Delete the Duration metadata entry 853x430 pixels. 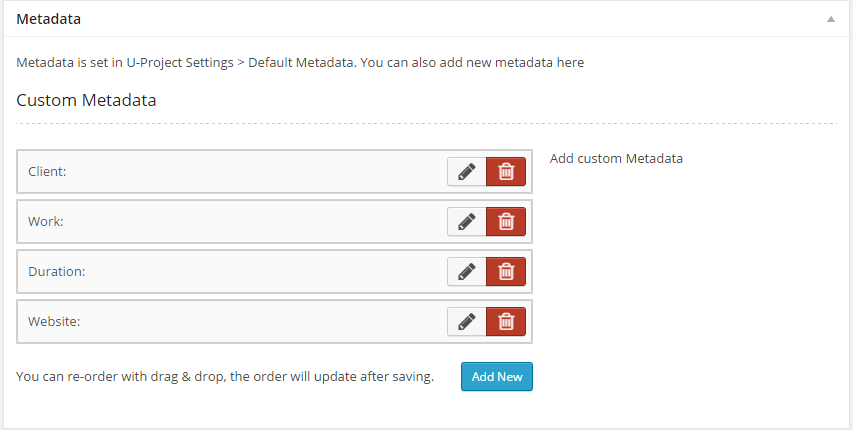506,271
